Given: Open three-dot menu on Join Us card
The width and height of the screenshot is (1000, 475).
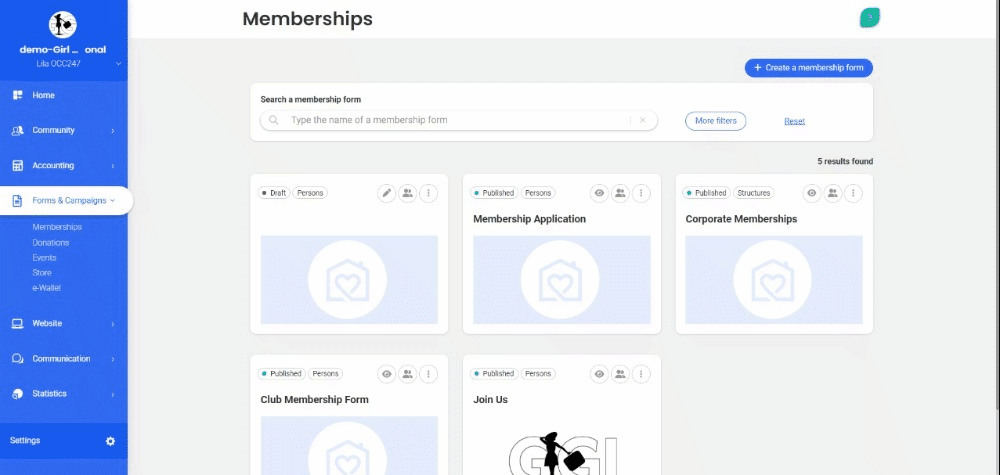Looking at the screenshot, I should coord(642,374).
